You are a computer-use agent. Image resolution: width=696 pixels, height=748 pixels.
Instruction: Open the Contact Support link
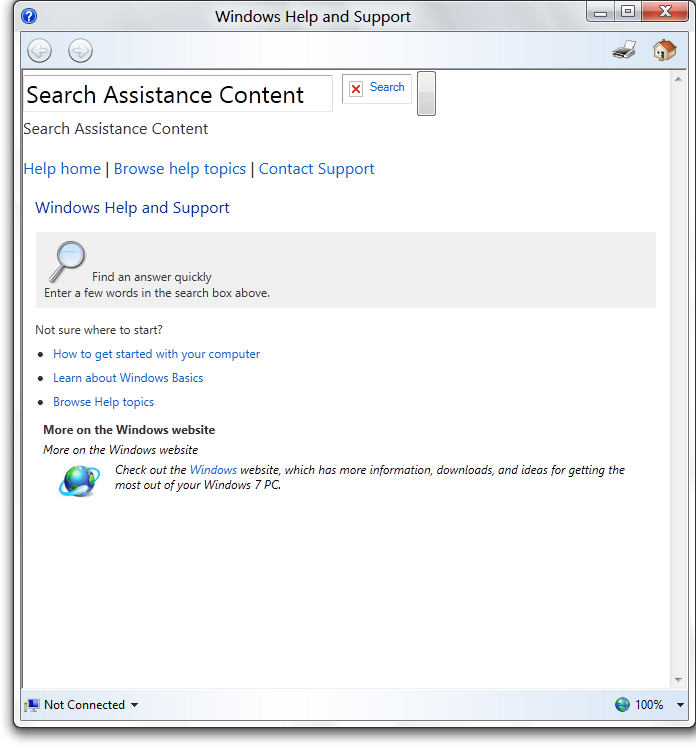(x=316, y=169)
